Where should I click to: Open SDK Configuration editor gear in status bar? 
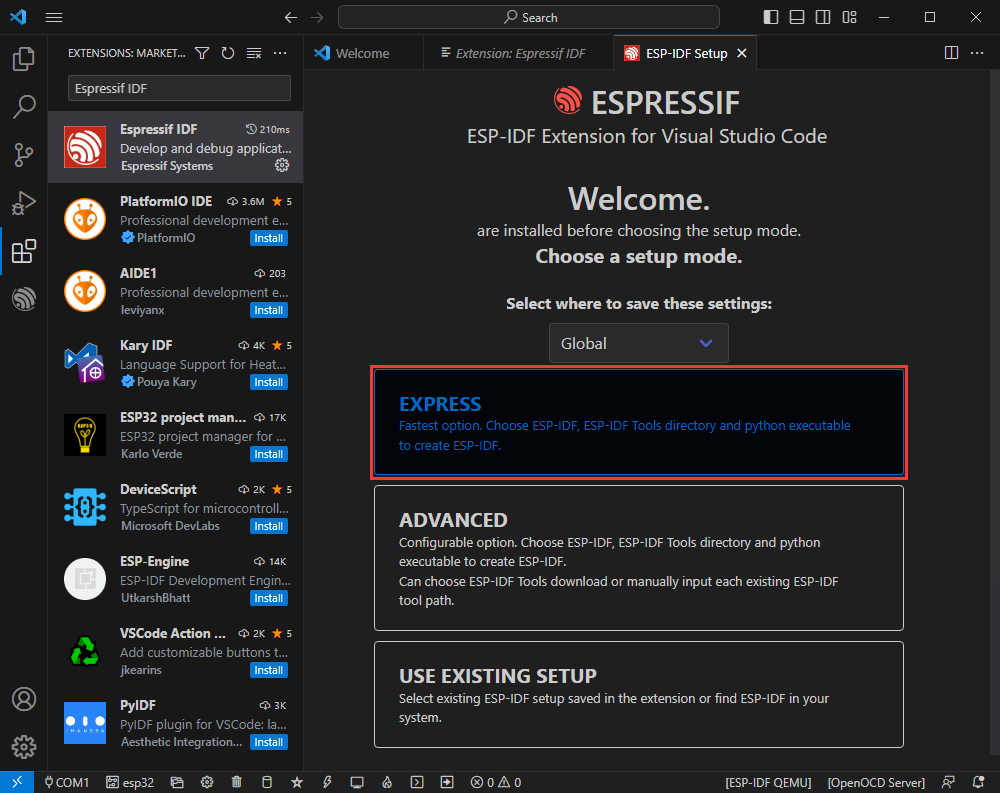207,782
